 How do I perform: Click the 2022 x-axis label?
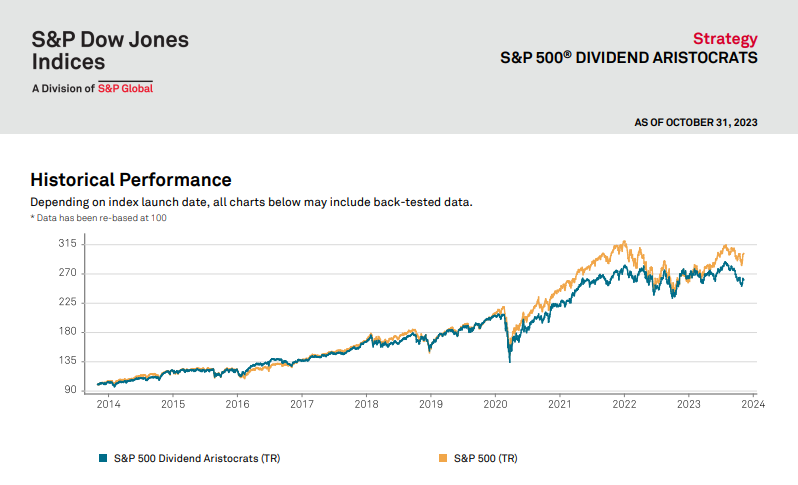point(624,404)
